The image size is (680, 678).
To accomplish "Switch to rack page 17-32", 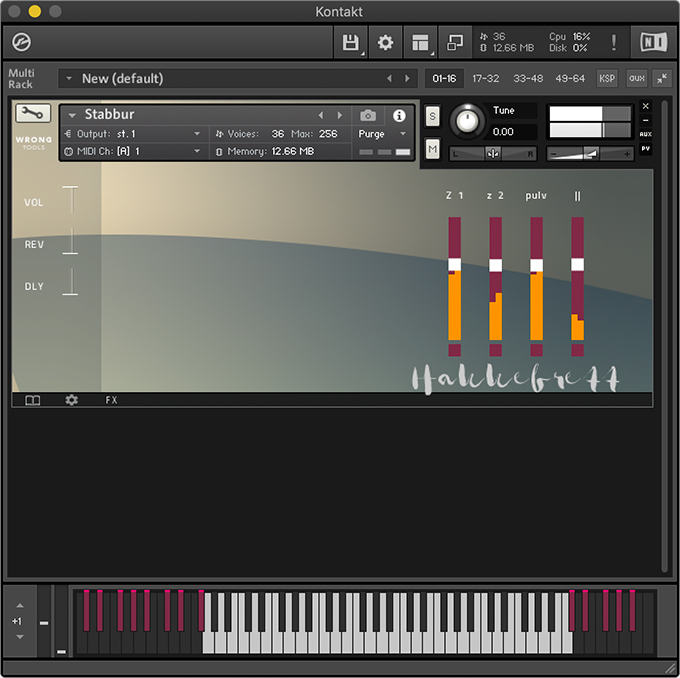I will pyautogui.click(x=486, y=79).
